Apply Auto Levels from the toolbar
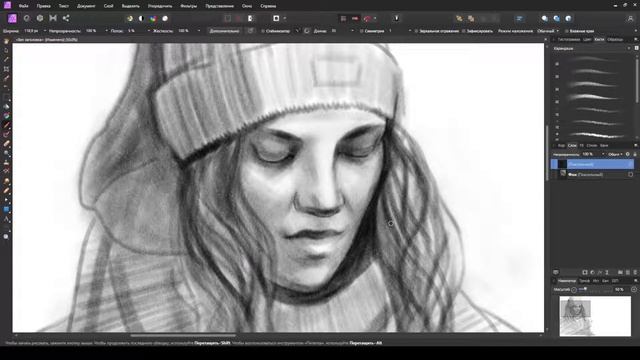The image size is (640, 360). pos(130,18)
